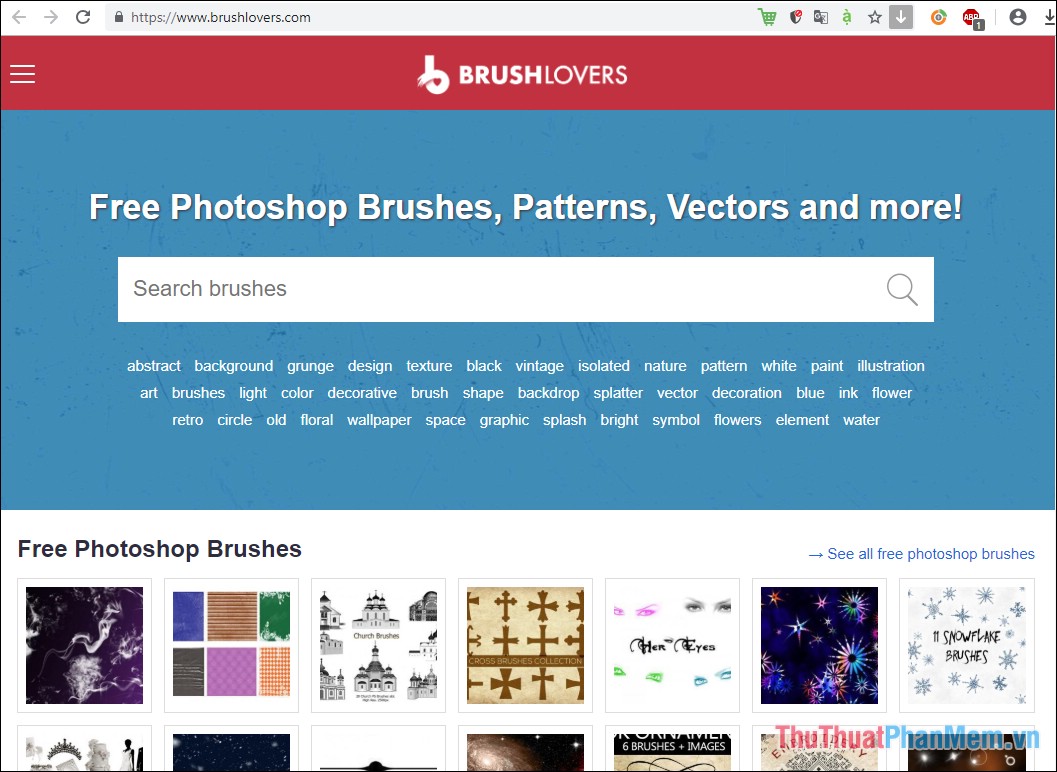The width and height of the screenshot is (1057, 772).
Task: Open Chrome's Downloads arrow icon
Action: click(900, 17)
